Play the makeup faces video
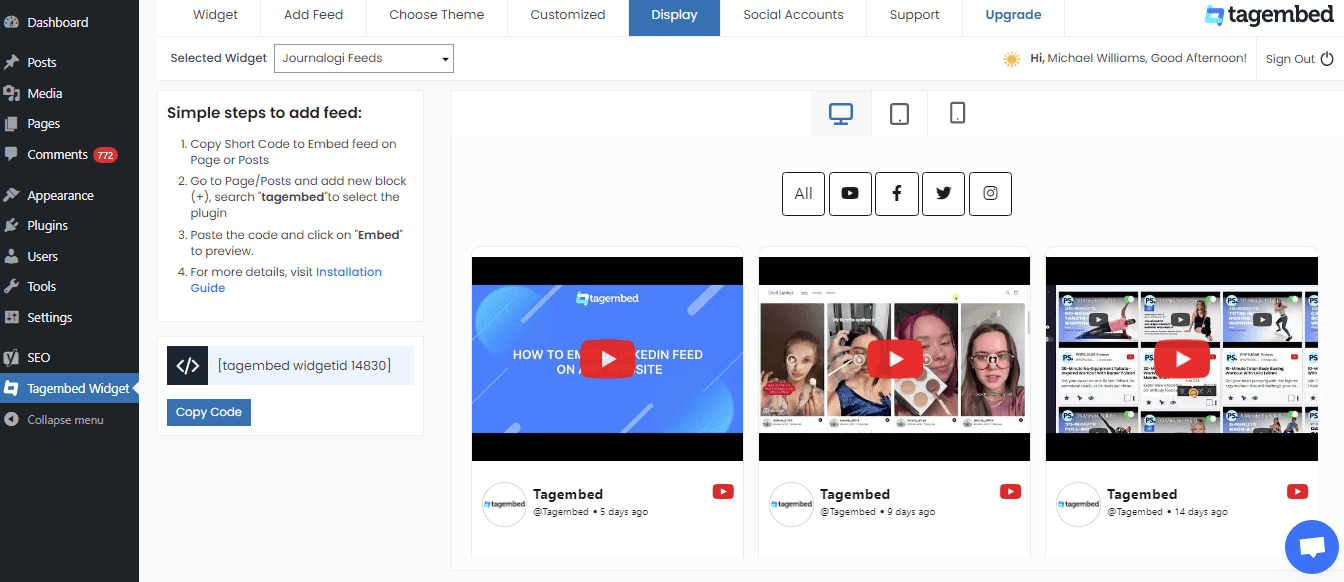This screenshot has height=582, width=1344. [x=895, y=358]
